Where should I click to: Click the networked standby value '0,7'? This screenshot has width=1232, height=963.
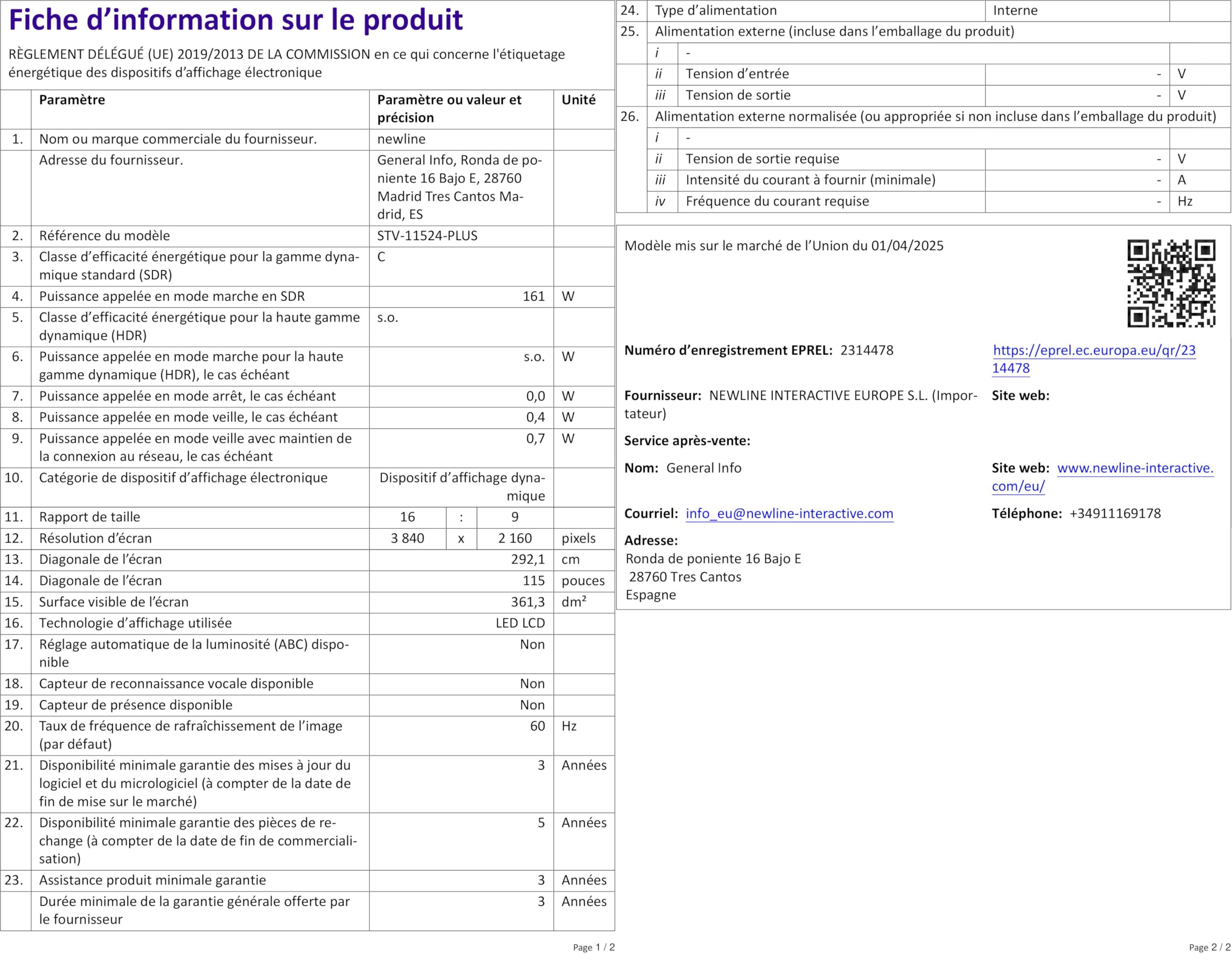pyautogui.click(x=535, y=439)
